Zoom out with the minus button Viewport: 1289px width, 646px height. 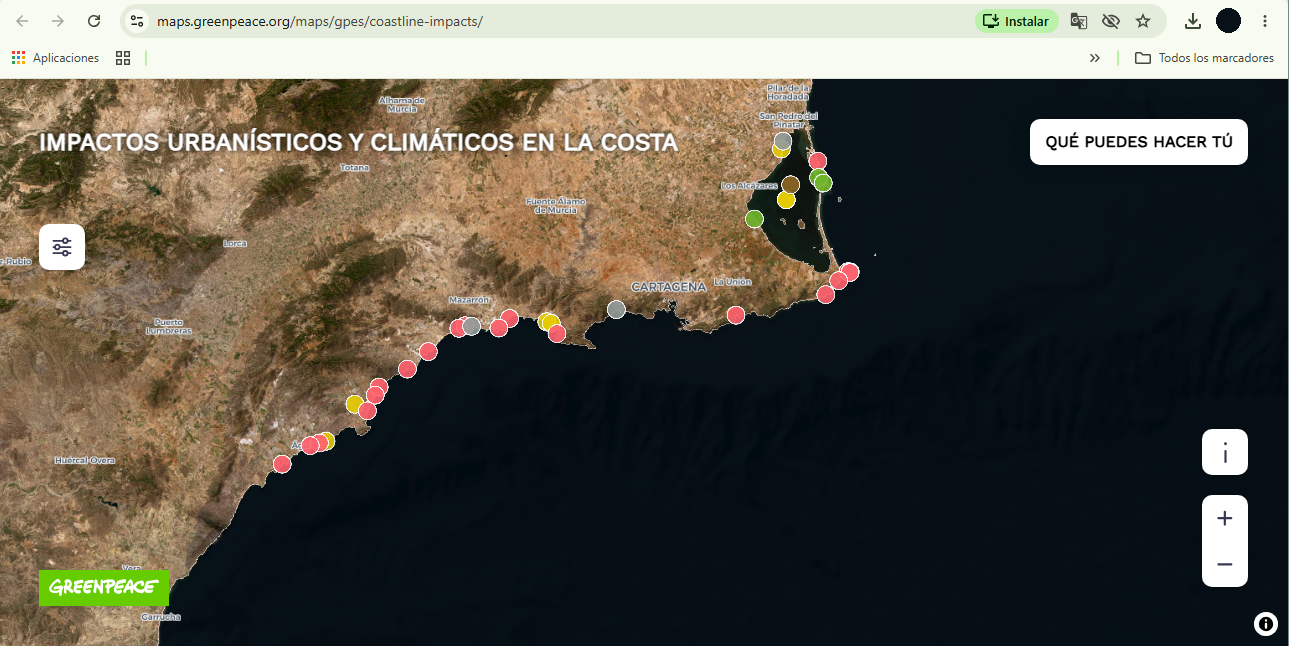[1225, 564]
